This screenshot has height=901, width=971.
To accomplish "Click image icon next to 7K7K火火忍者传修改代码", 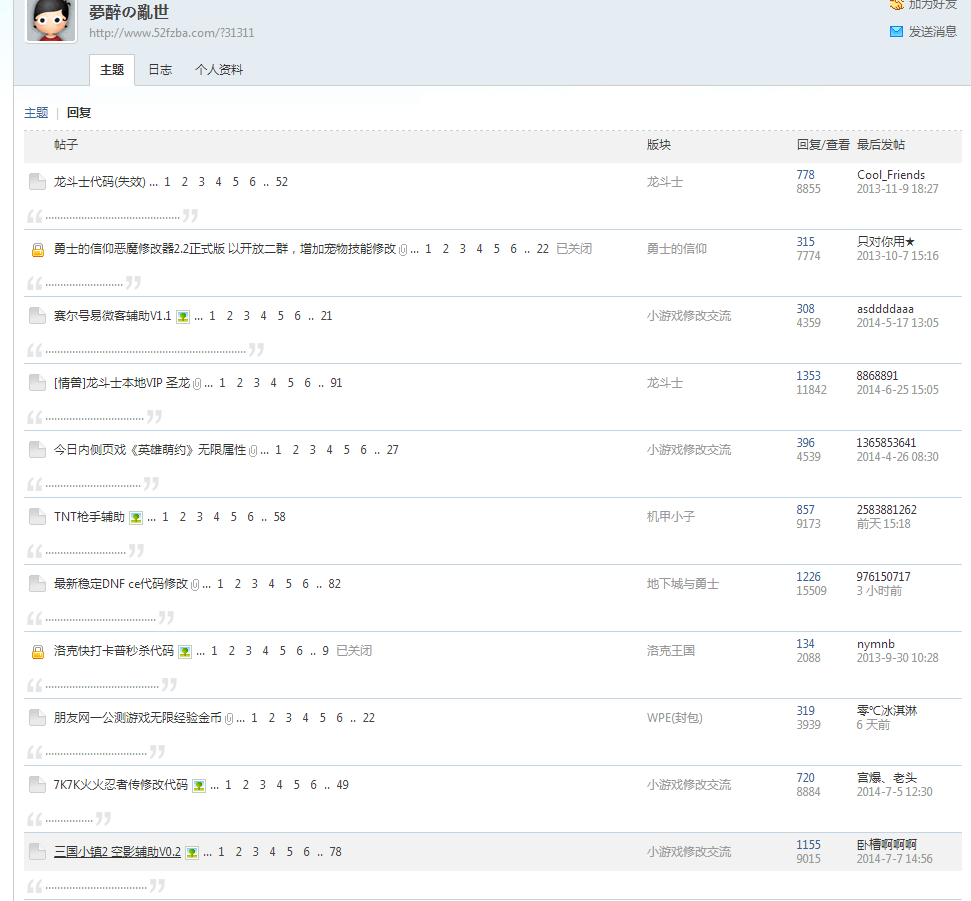I will click(199, 786).
